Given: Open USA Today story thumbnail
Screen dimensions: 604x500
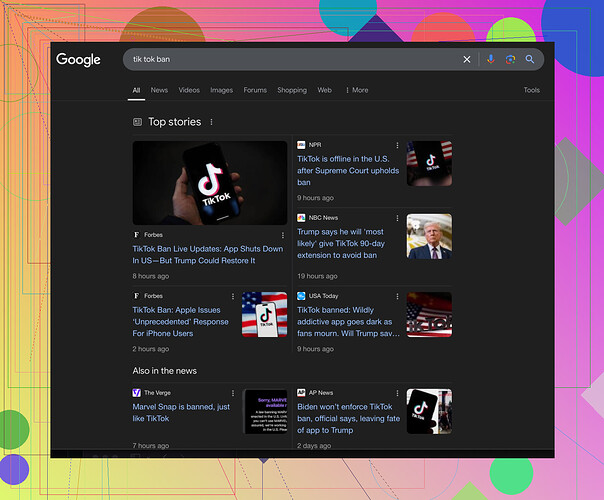Looking at the screenshot, I should 429,314.
